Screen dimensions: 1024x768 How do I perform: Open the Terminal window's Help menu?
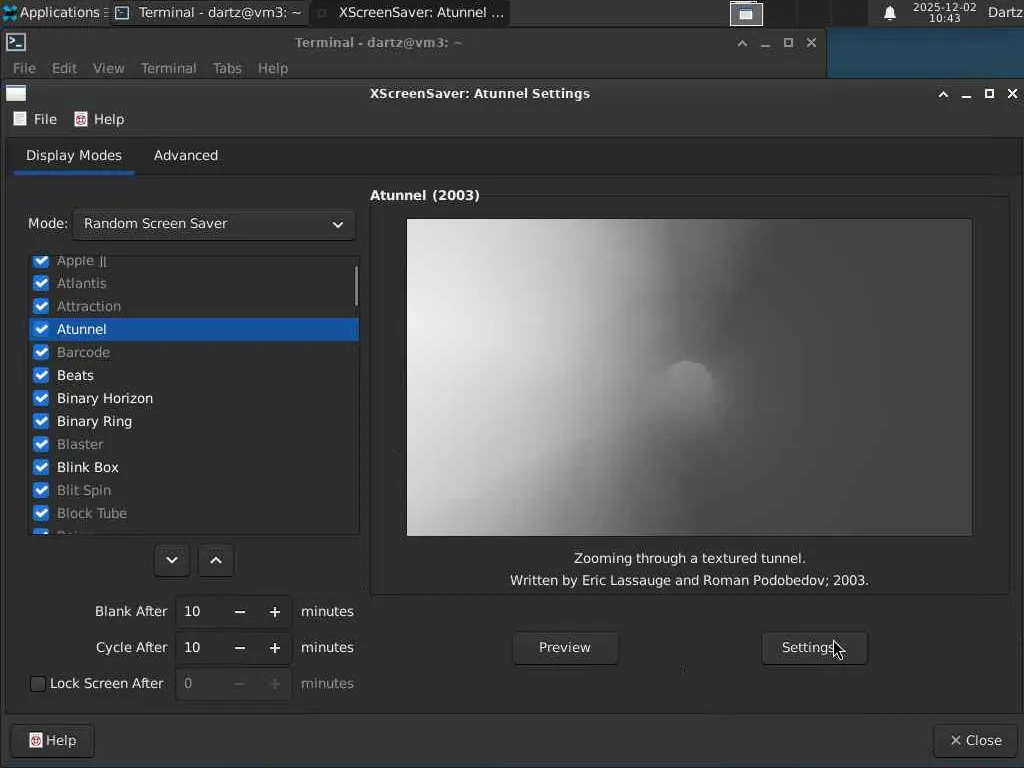273,68
